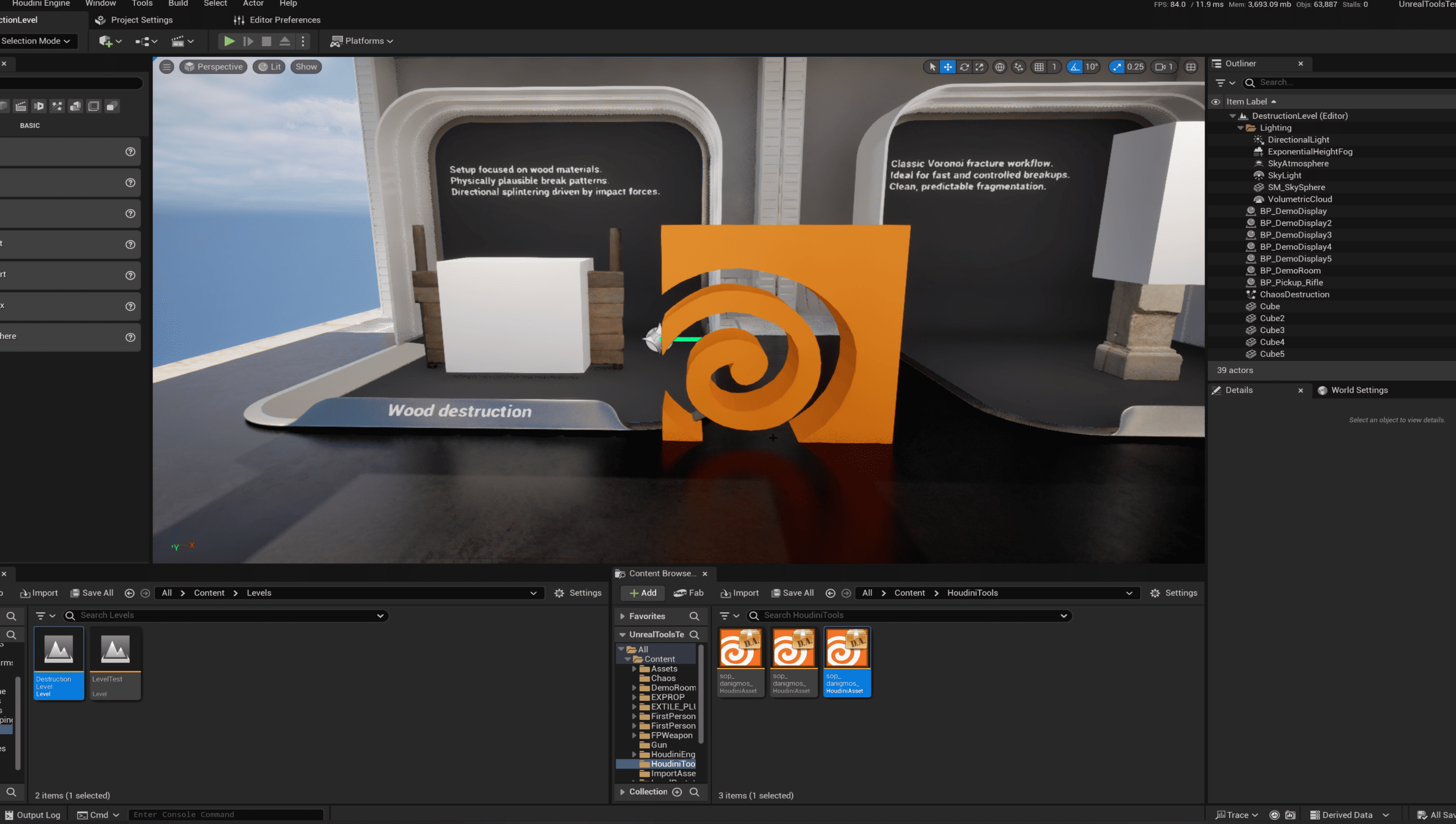Toggle scale snapping button
The width and height of the screenshot is (1456, 824).
click(x=1117, y=67)
